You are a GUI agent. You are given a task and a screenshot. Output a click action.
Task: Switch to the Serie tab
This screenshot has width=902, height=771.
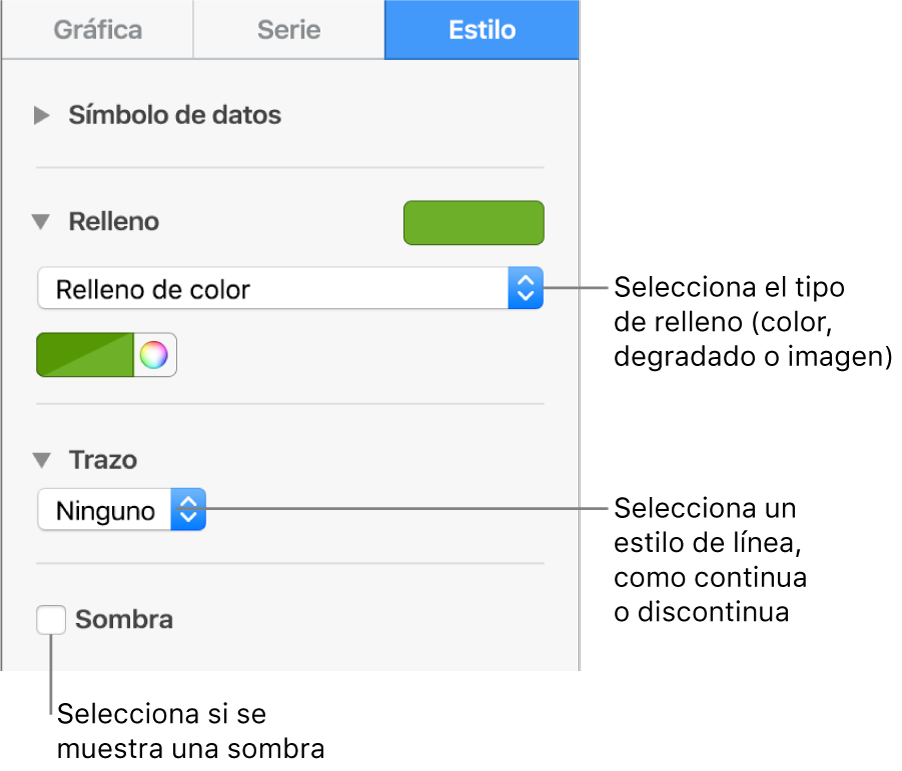[x=288, y=30]
